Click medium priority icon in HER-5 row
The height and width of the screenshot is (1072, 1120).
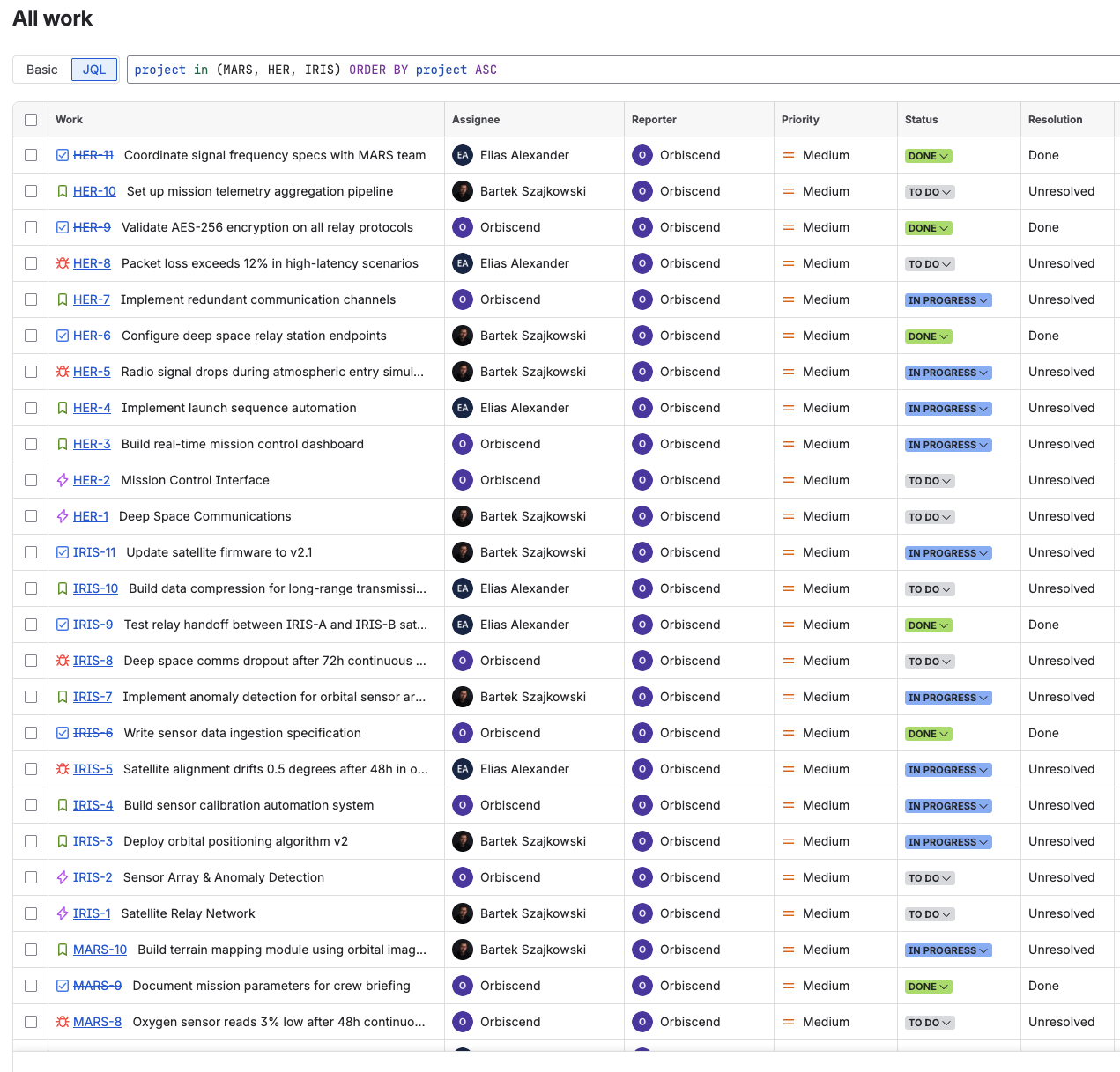tap(789, 372)
